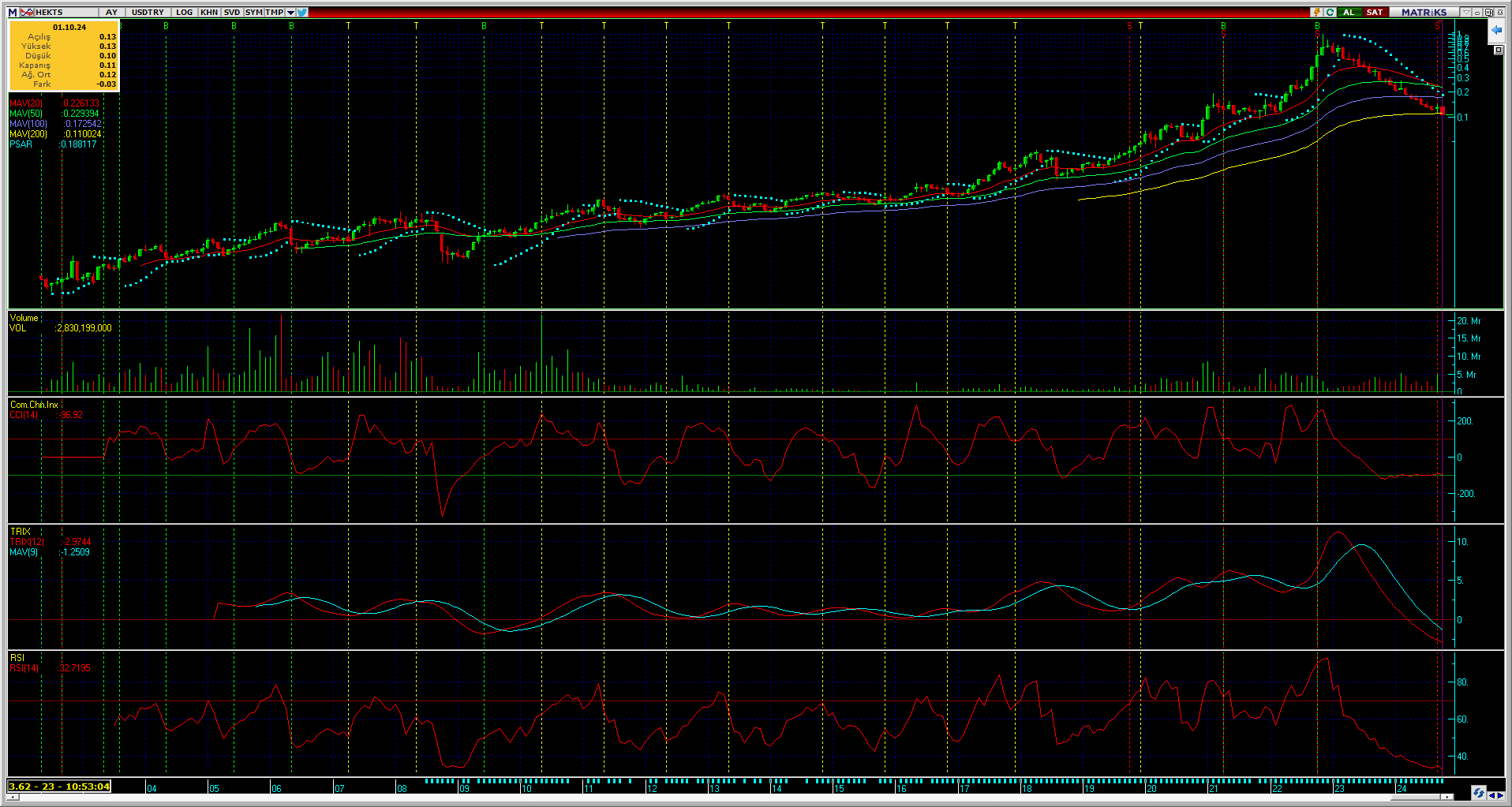Screen dimensions: 1512x807
Task: Click the blue refresh icon at bottom right
Action: point(1478,793)
